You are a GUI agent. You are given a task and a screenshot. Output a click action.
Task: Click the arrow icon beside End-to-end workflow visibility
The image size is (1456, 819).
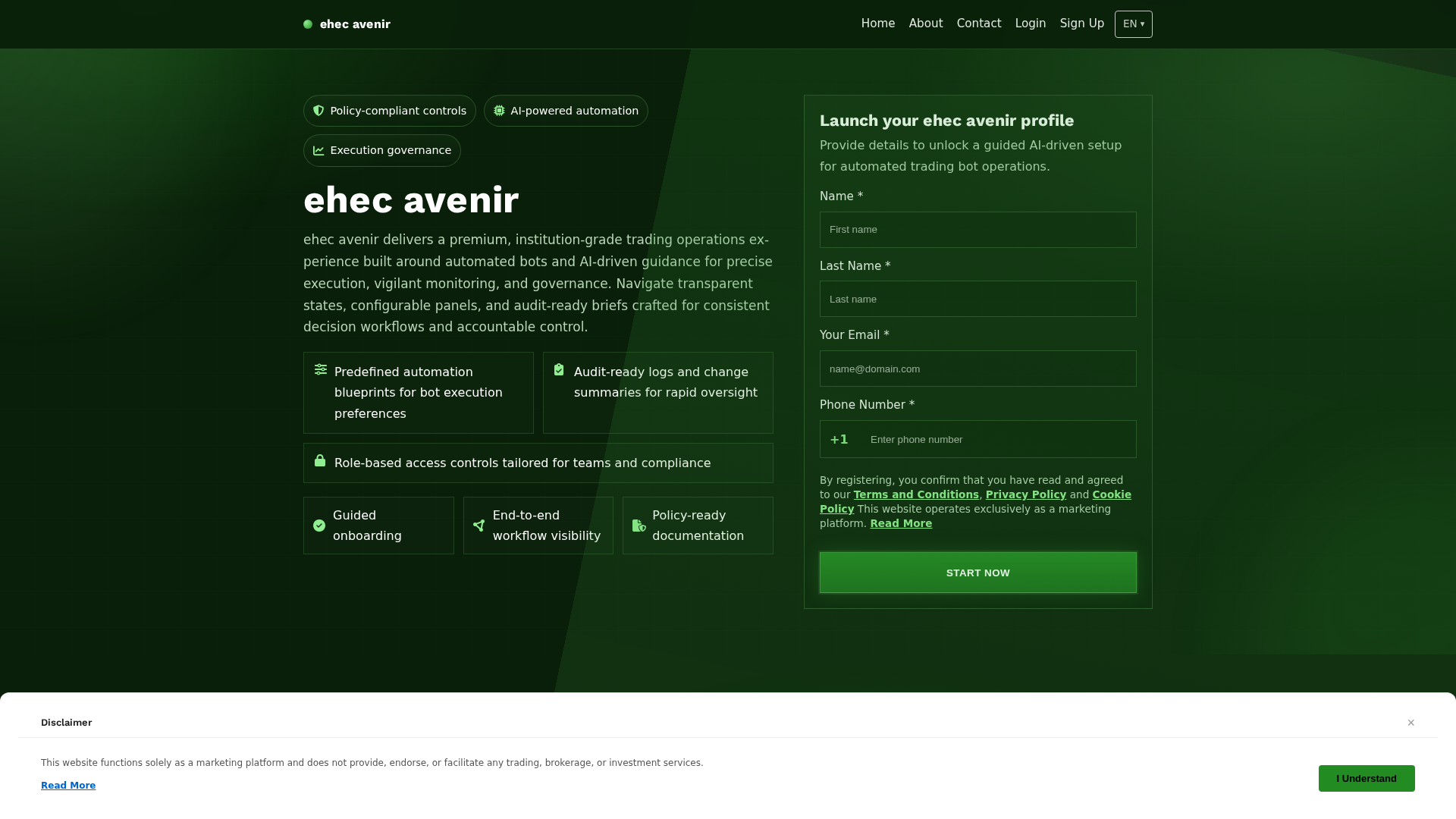479,526
